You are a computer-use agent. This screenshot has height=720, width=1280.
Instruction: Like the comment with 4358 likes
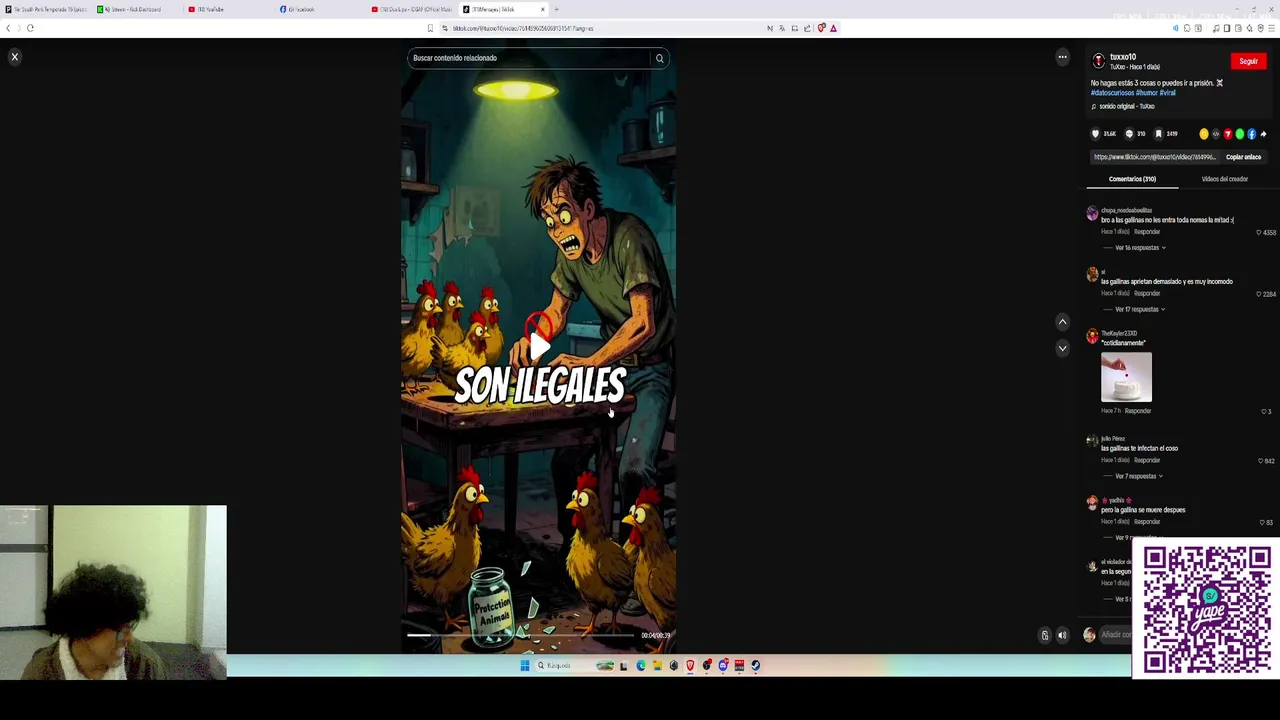click(x=1259, y=233)
